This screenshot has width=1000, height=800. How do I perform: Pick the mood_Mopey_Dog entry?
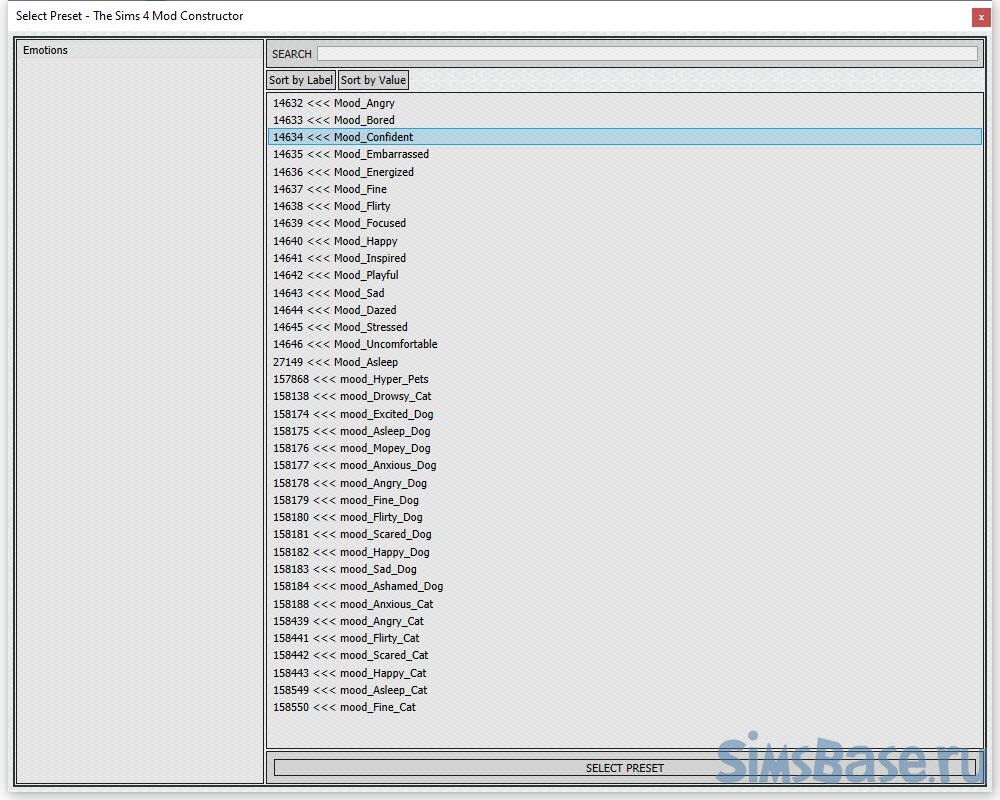click(352, 448)
